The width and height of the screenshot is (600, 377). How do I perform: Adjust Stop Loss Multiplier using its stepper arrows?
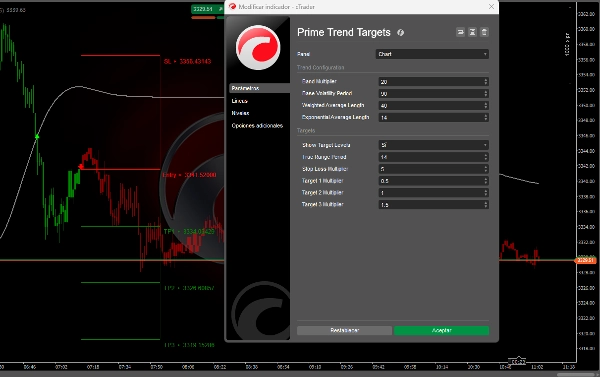486,169
